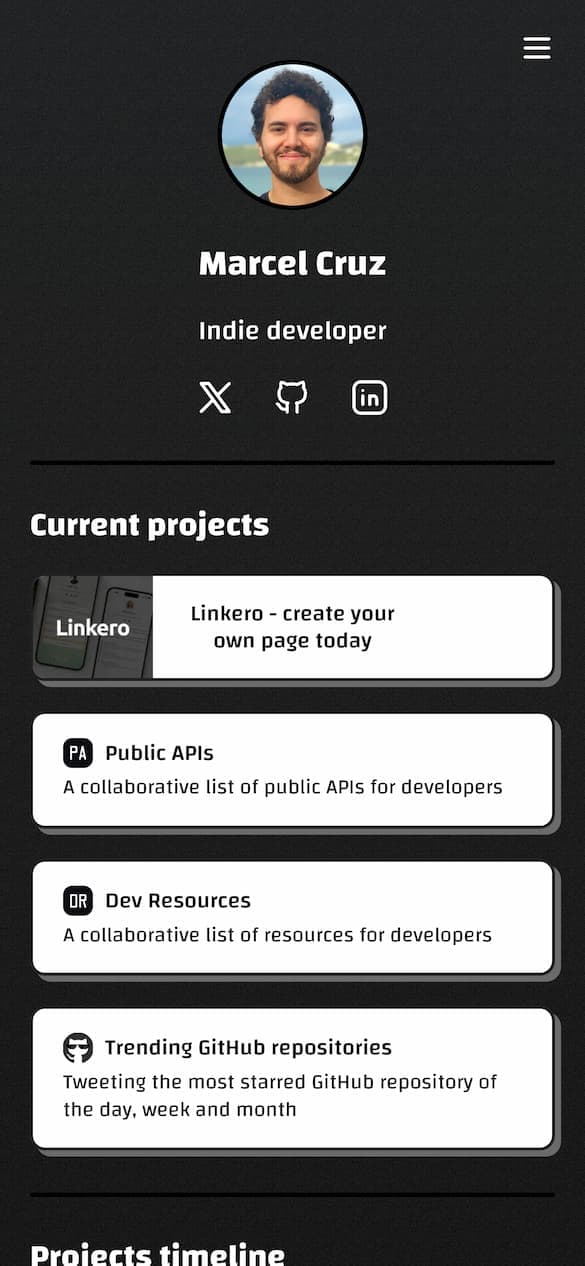Click the Marcel Cruz name heading
The width and height of the screenshot is (585, 1266).
(292, 264)
